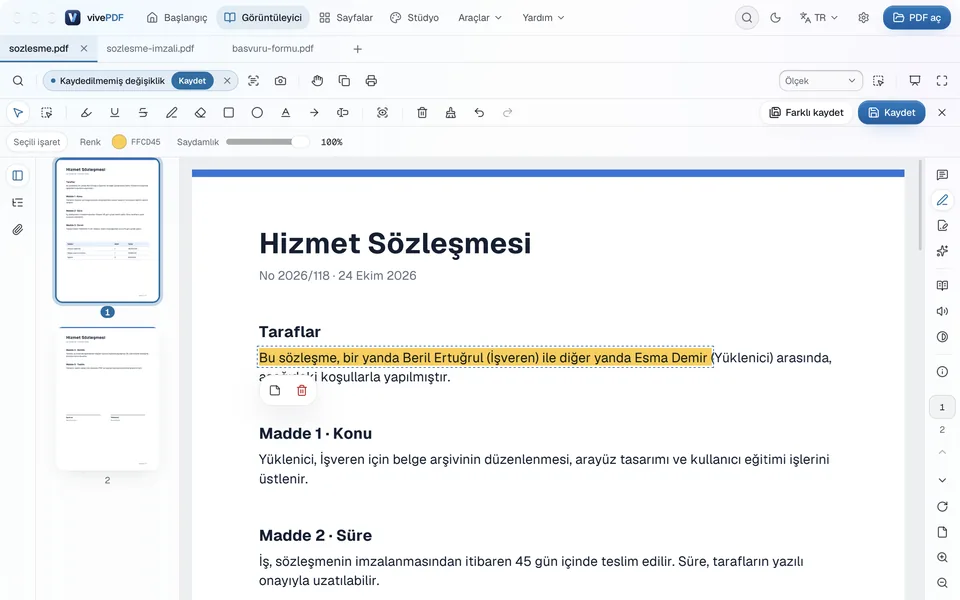This screenshot has width=960, height=600.
Task: Redo the annotation change
Action: pos(508,113)
